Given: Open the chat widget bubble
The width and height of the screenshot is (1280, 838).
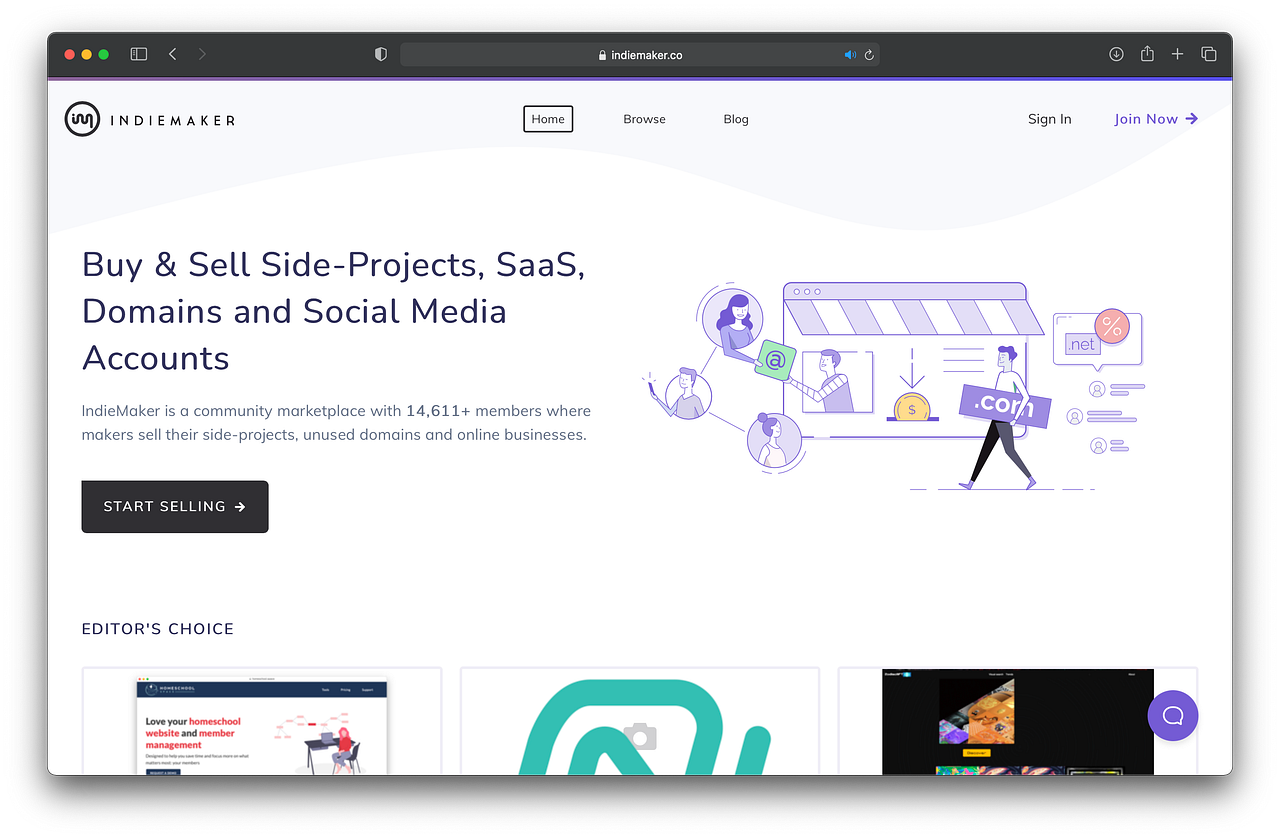Looking at the screenshot, I should click(x=1172, y=715).
